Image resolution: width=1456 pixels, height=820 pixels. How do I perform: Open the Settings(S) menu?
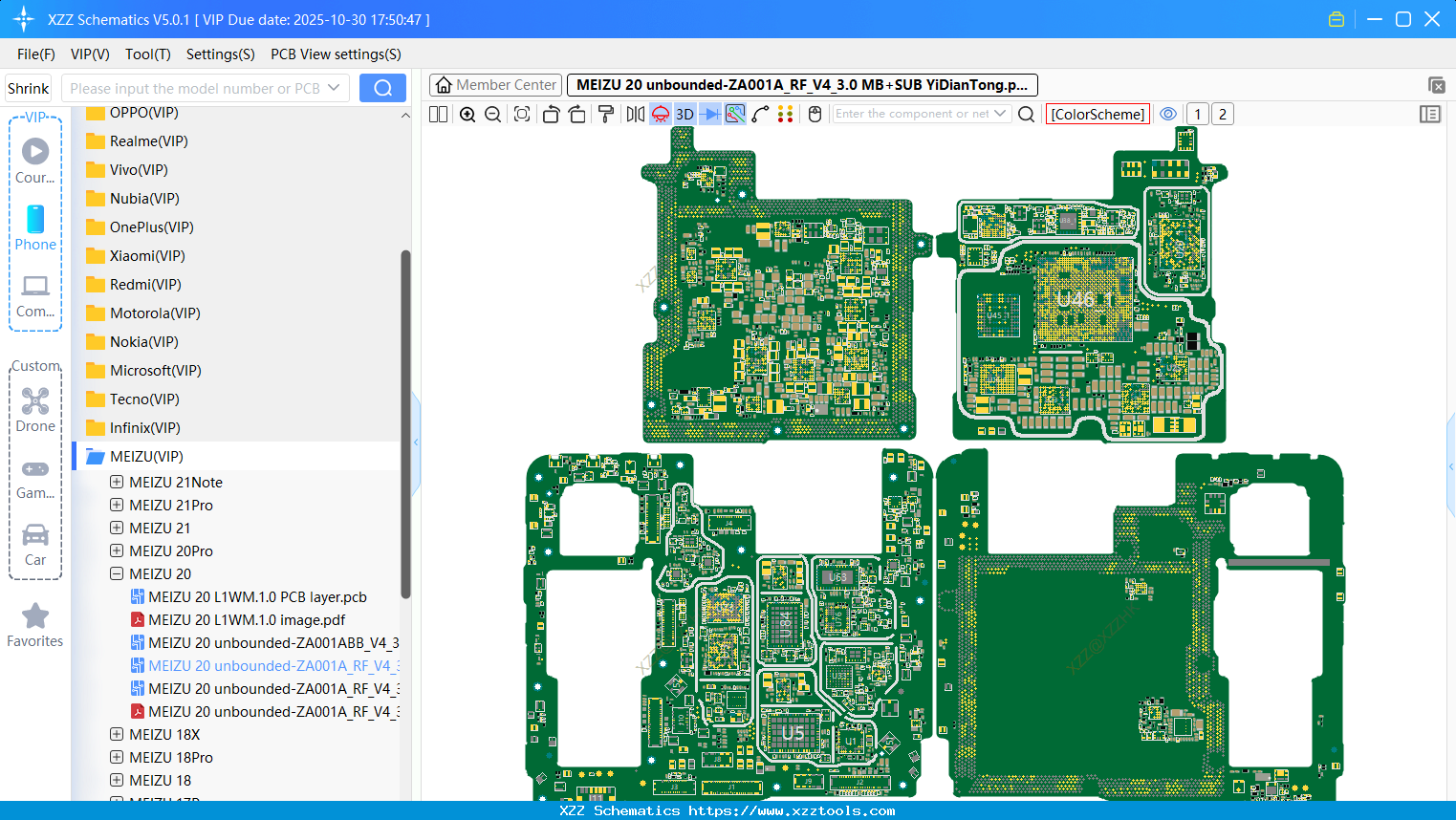pyautogui.click(x=221, y=54)
